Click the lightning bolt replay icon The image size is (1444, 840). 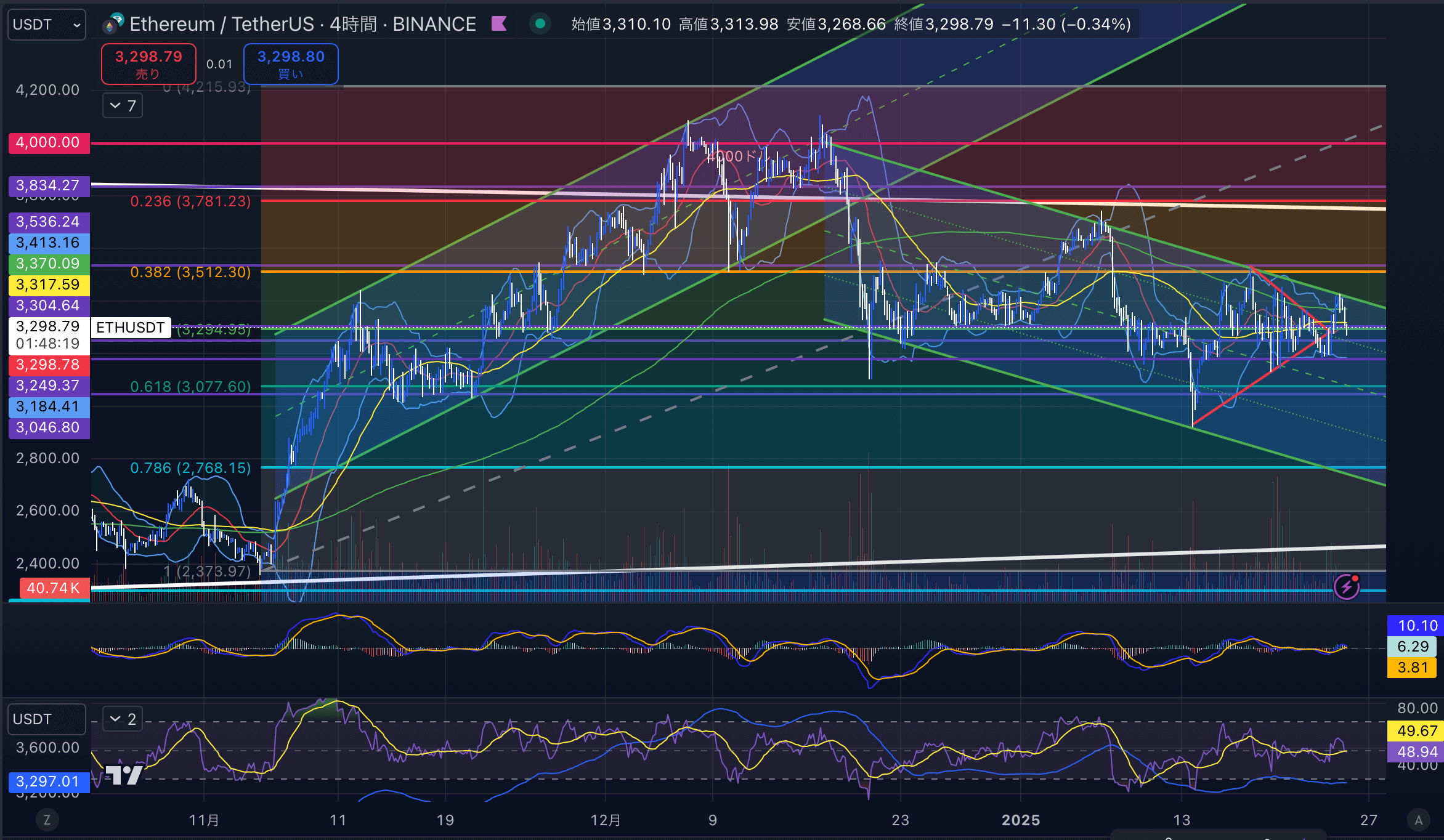[1347, 586]
